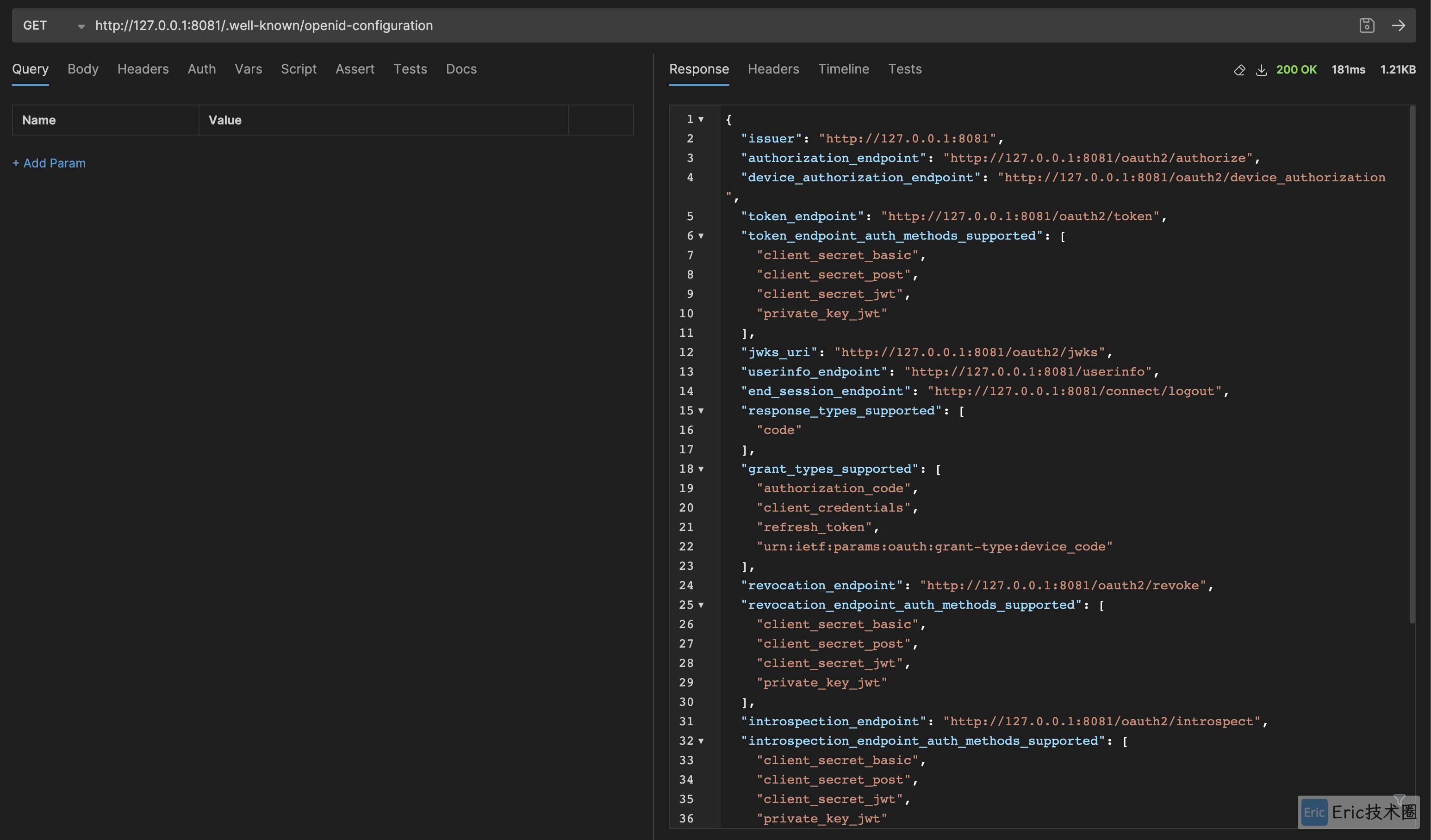
Task: Click the "userinfo_endpoint" key
Action: [x=814, y=372]
